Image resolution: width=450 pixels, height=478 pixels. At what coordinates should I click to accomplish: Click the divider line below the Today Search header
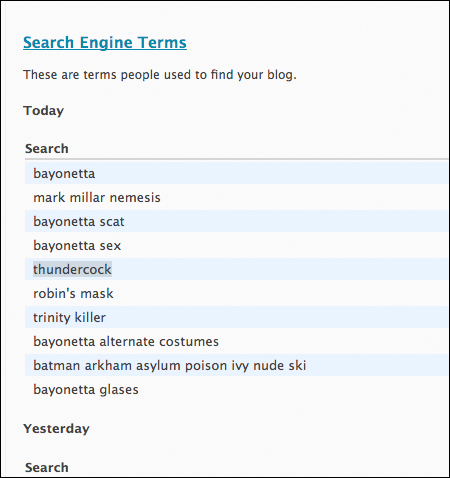[236, 159]
